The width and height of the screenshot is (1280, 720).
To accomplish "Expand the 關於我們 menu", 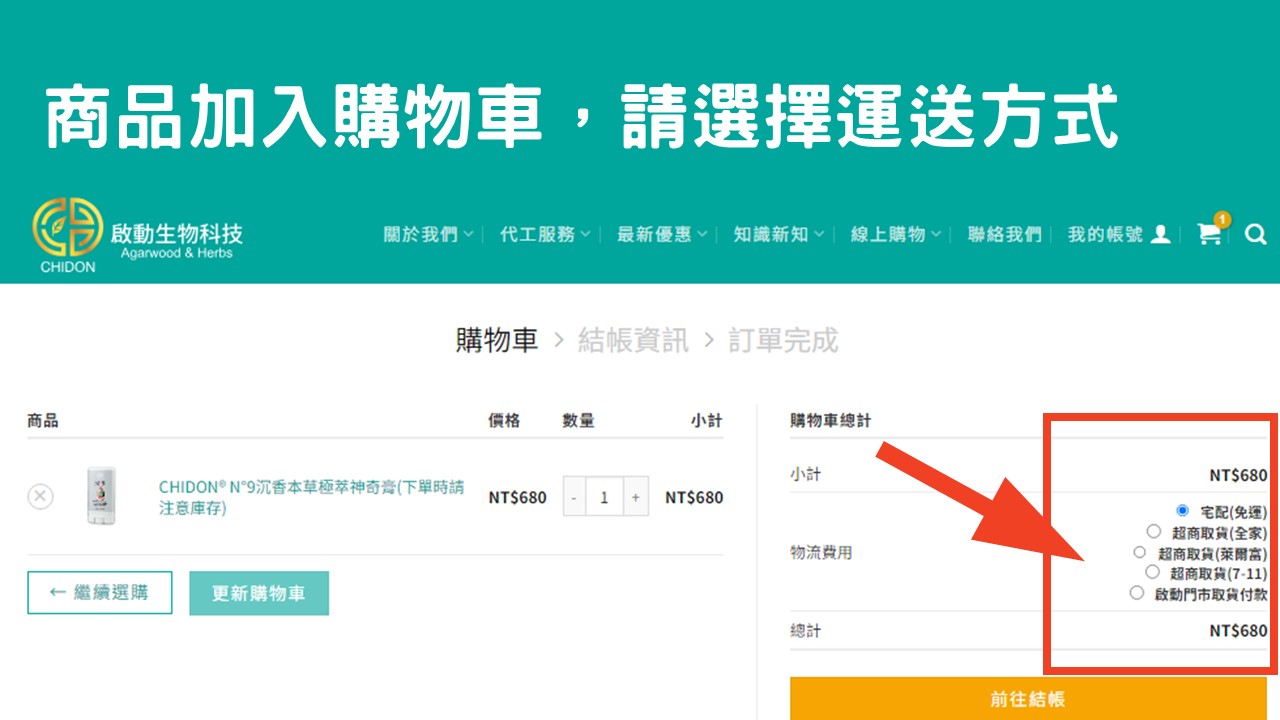I will coord(428,234).
